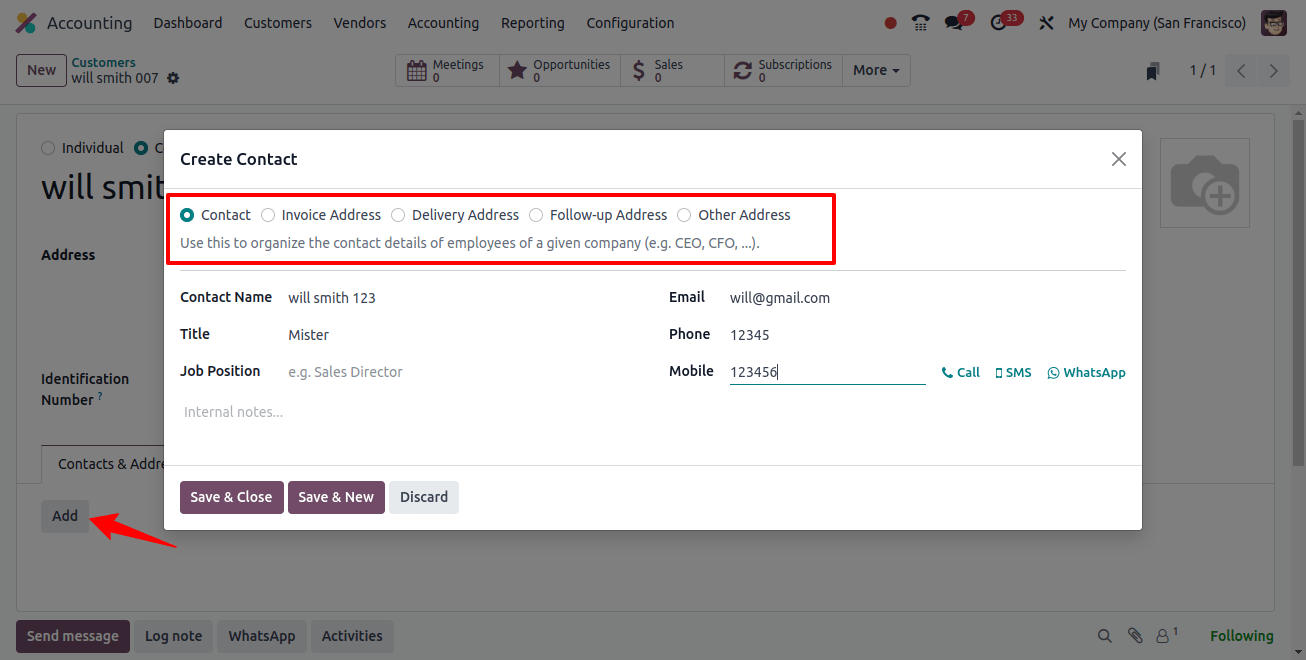Open Opportunities star smart button
This screenshot has width=1306, height=660.
pyautogui.click(x=559, y=71)
